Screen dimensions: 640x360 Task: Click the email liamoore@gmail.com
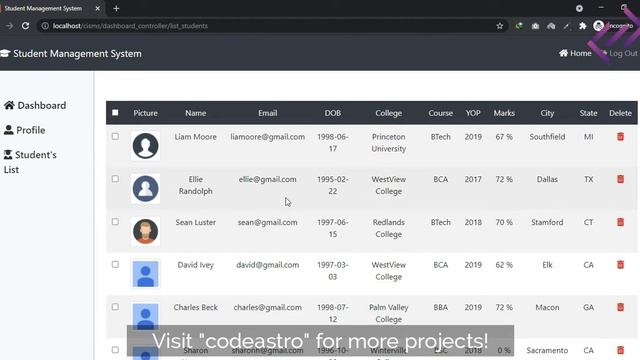(x=267, y=137)
